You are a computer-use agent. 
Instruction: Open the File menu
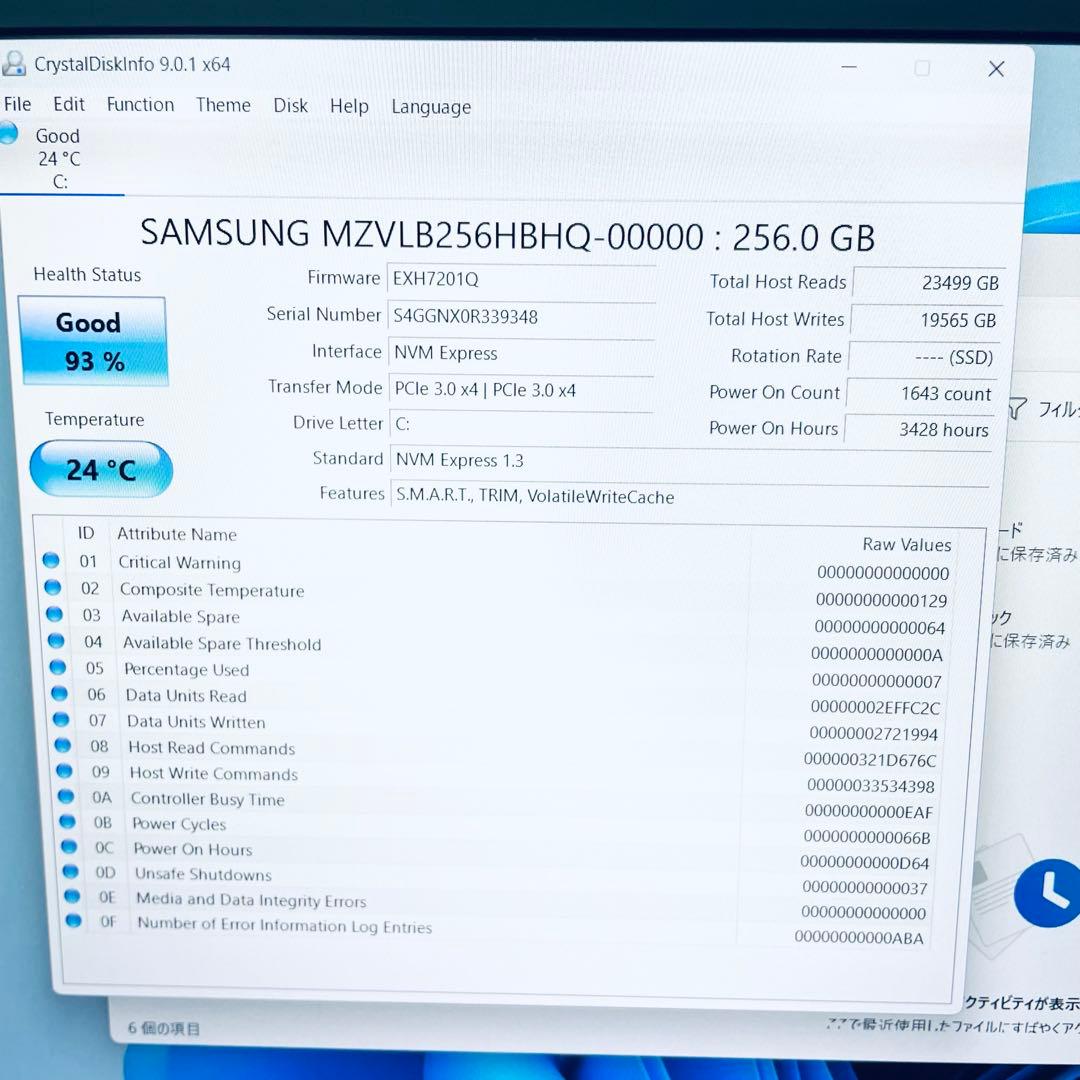coord(17,104)
